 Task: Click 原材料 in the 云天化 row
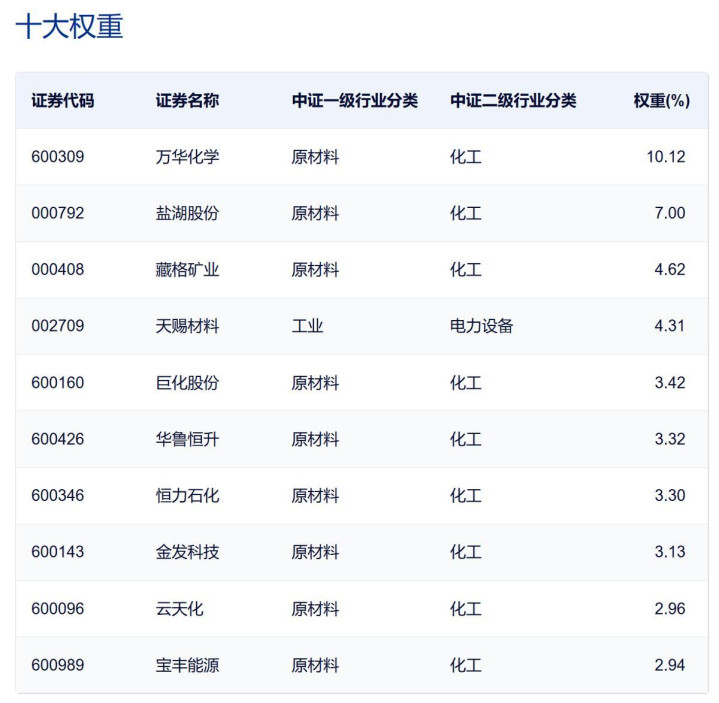tap(315, 609)
